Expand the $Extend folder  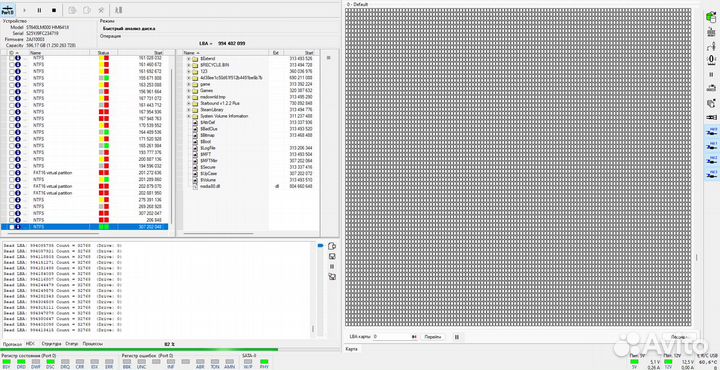(x=188, y=59)
